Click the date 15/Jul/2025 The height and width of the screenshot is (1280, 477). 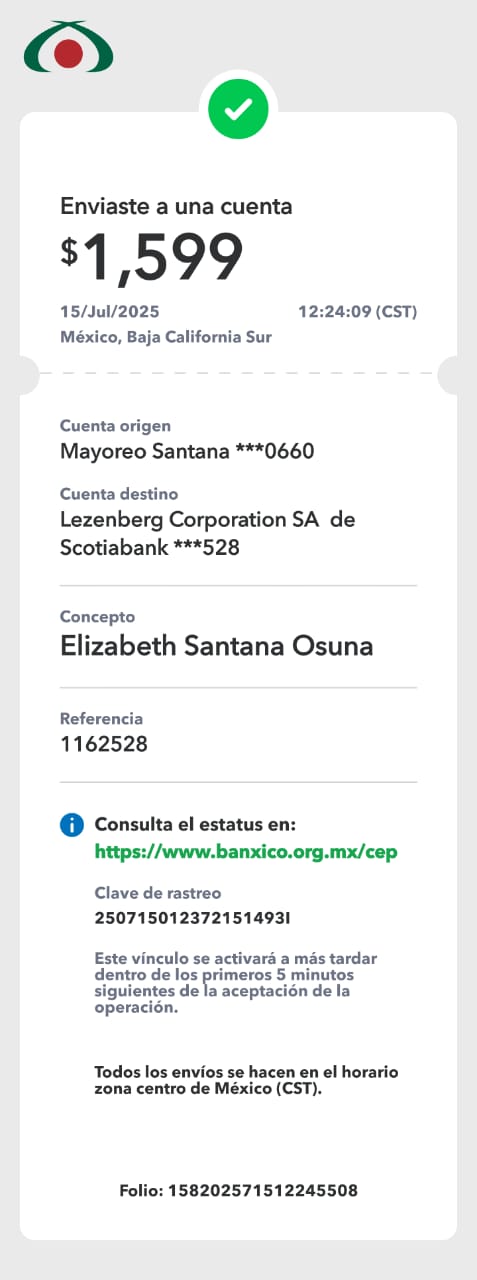[110, 312]
